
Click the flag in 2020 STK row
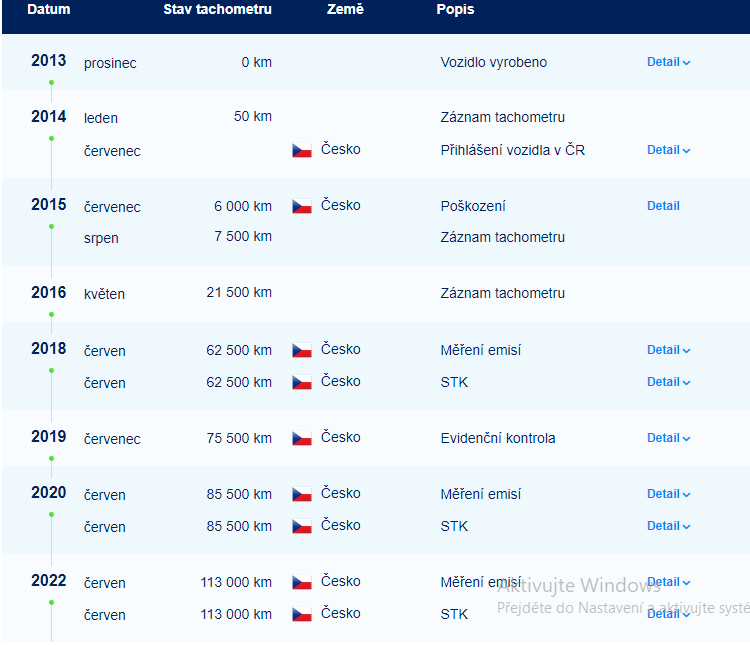click(302, 526)
